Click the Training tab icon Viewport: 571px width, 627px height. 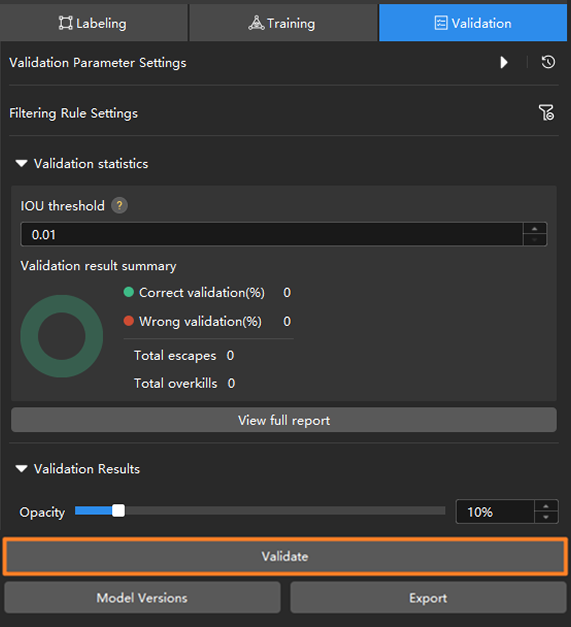256,23
